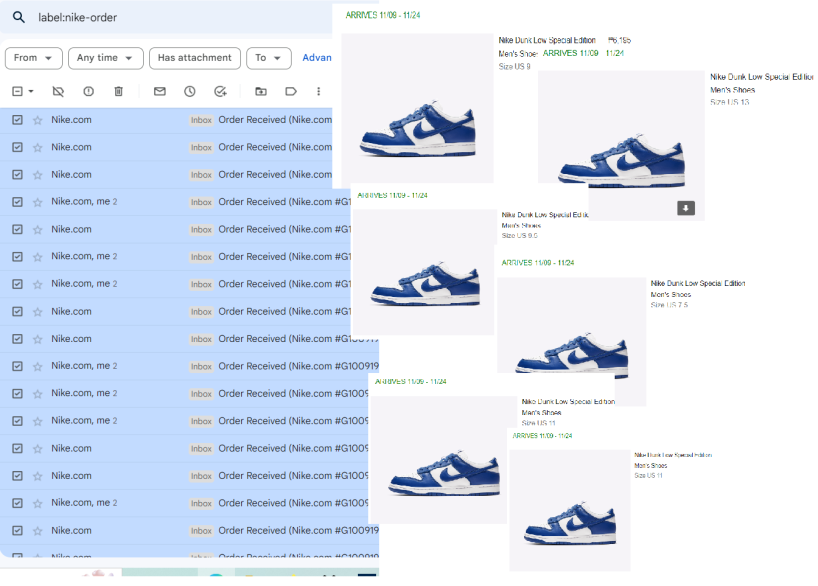
Task: Uncheck the first 'Nike.com, me 2' row checkbox
Action: tap(17, 202)
